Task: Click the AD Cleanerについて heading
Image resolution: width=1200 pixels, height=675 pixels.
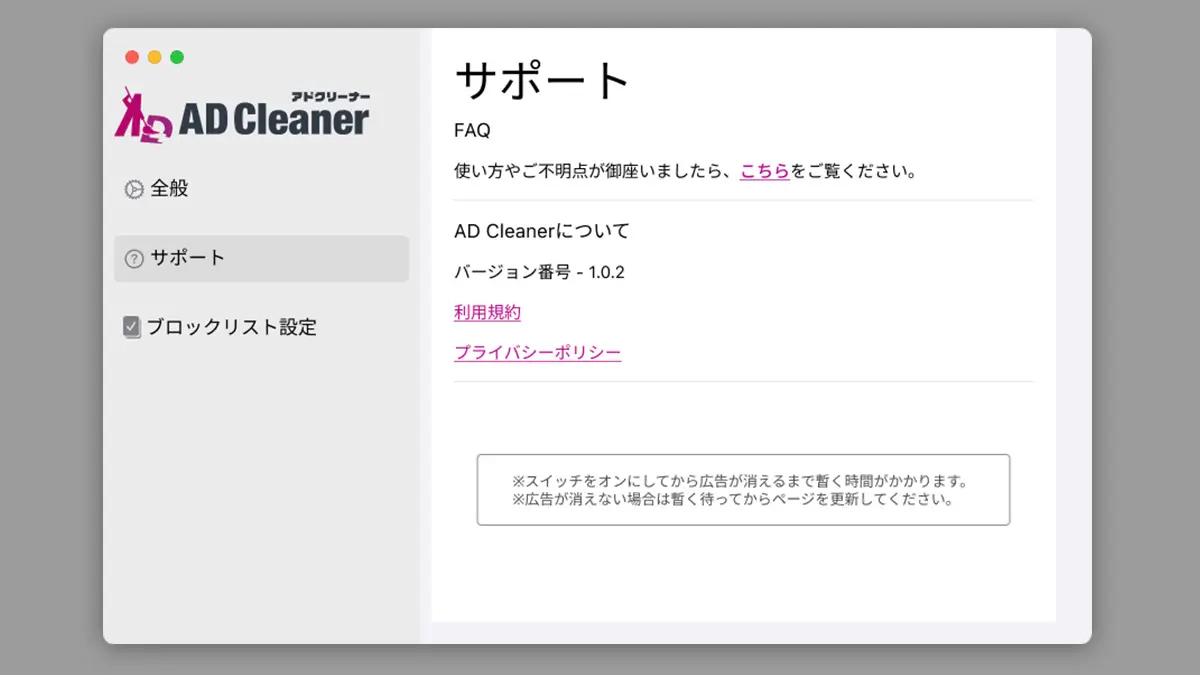Action: [541, 231]
